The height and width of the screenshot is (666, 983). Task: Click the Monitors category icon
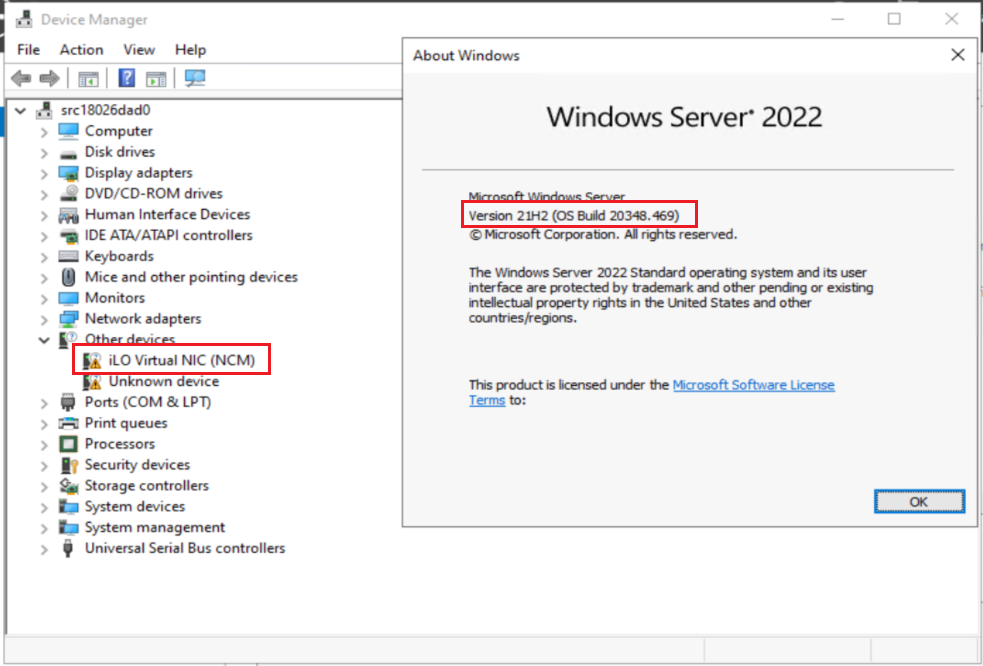pos(68,298)
